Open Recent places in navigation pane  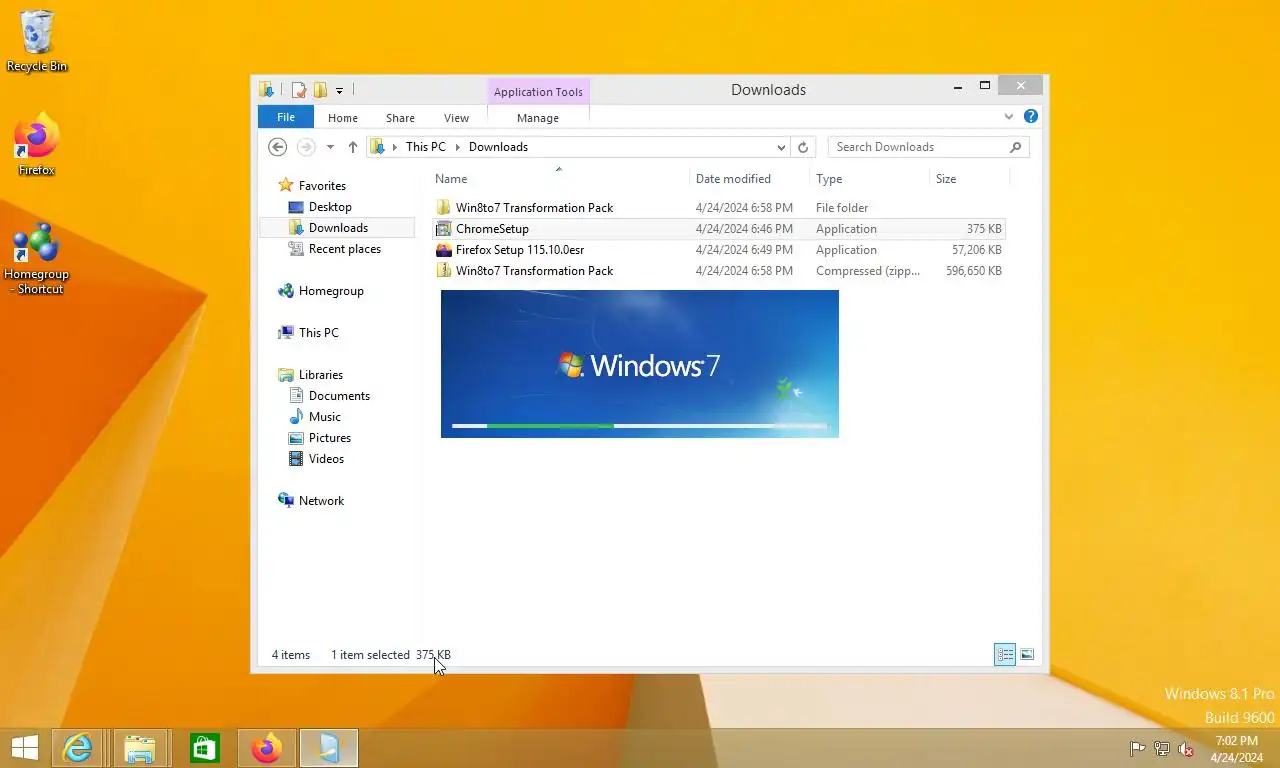(344, 249)
